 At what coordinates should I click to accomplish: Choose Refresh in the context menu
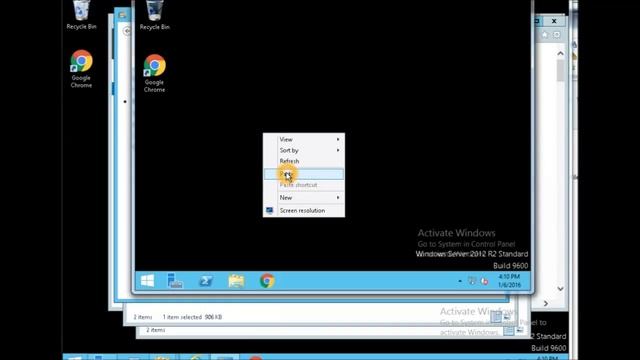click(x=304, y=161)
